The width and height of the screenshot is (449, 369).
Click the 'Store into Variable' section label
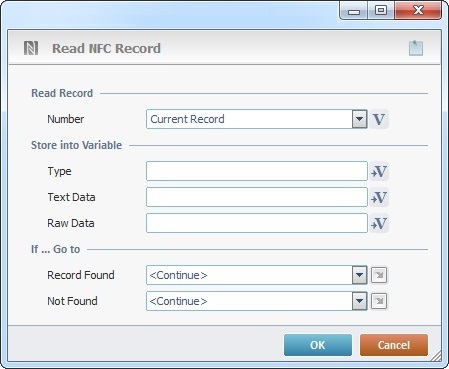point(76,145)
